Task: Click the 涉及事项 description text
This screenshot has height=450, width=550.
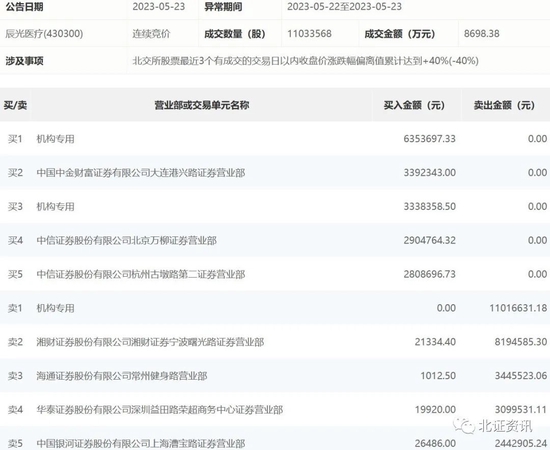Action: (x=305, y=61)
